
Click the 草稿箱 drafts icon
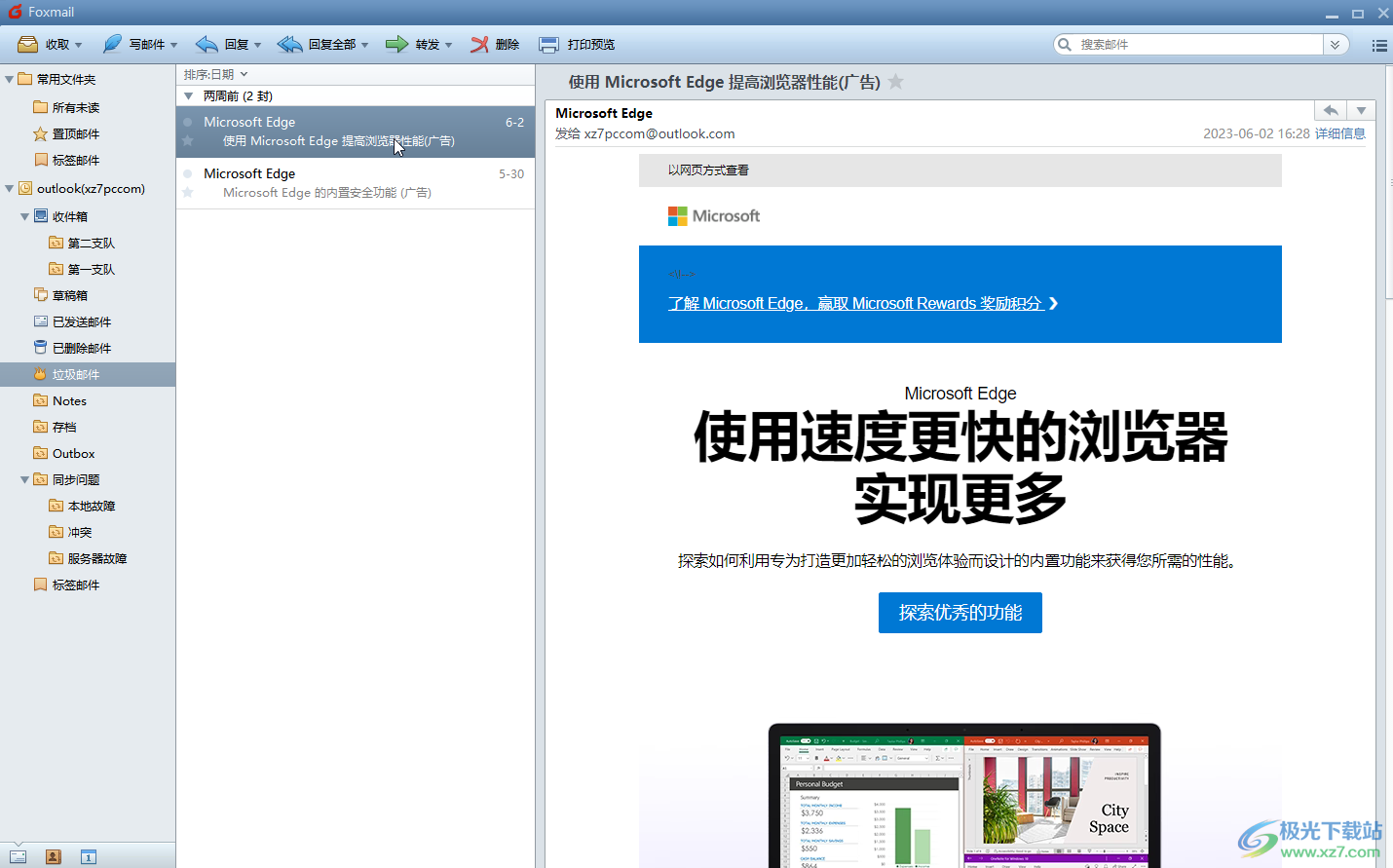click(41, 294)
